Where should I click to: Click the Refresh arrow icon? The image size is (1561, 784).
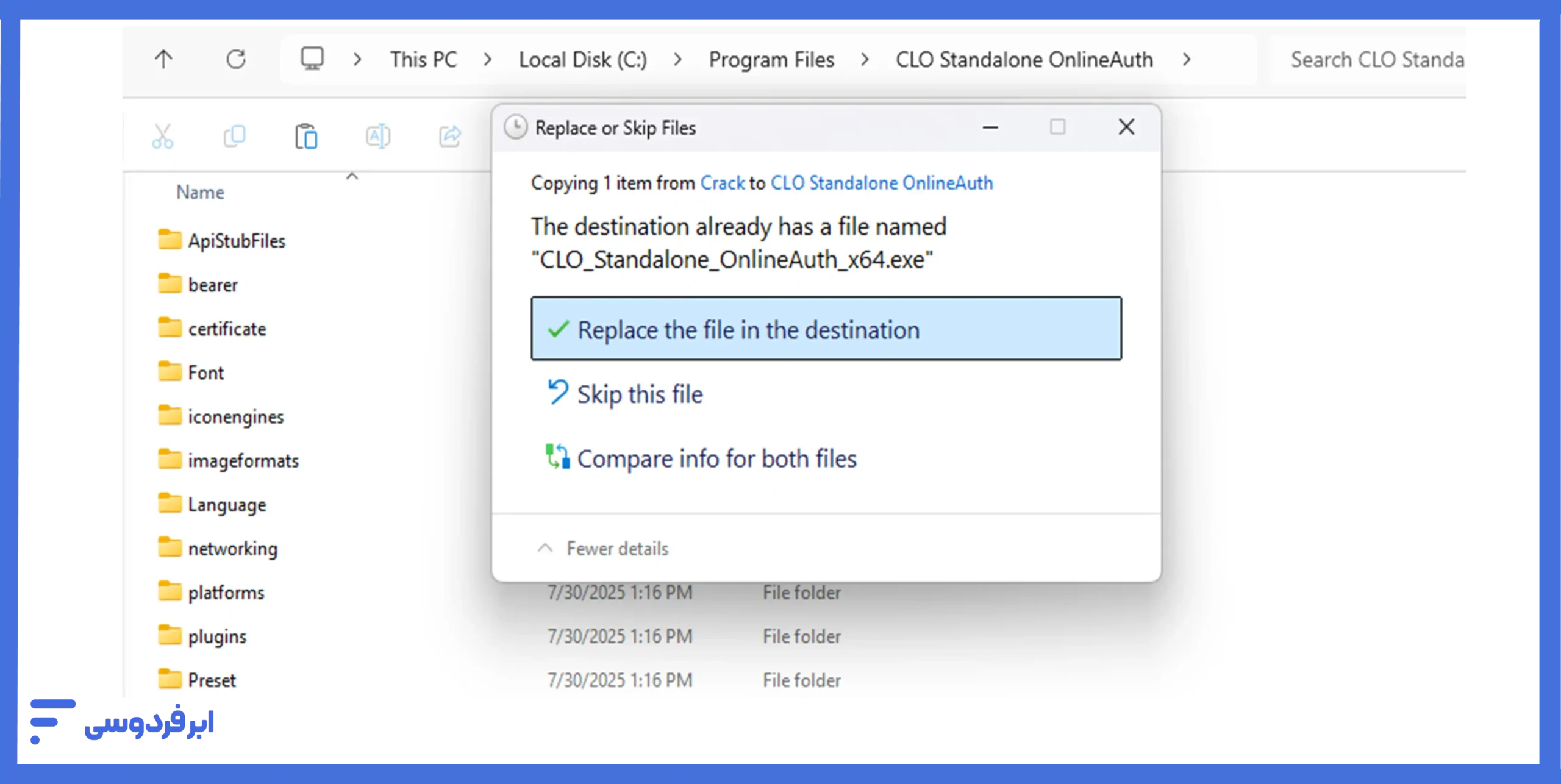236,60
